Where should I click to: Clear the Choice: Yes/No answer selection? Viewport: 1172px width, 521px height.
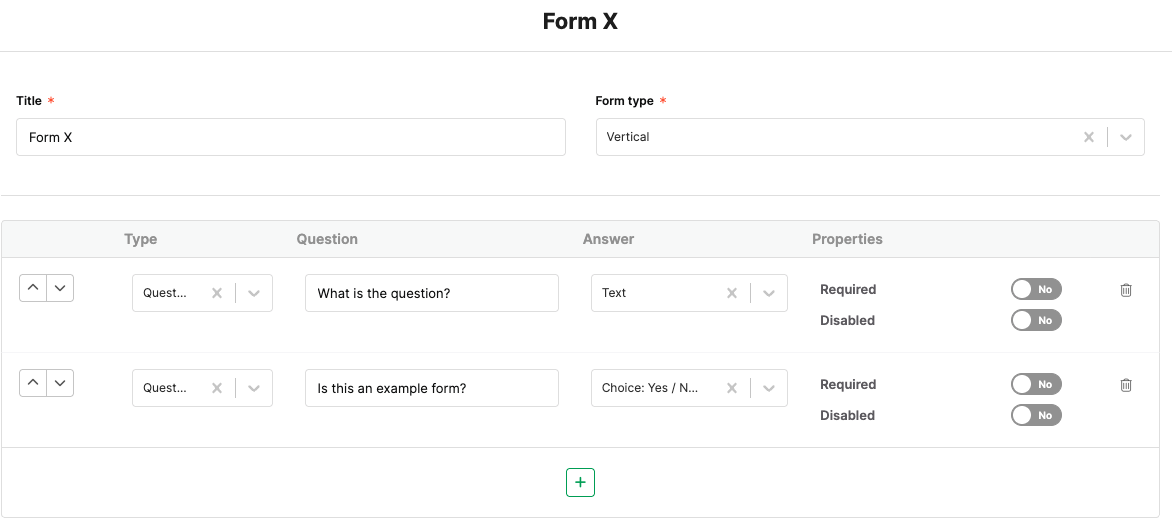tap(732, 388)
